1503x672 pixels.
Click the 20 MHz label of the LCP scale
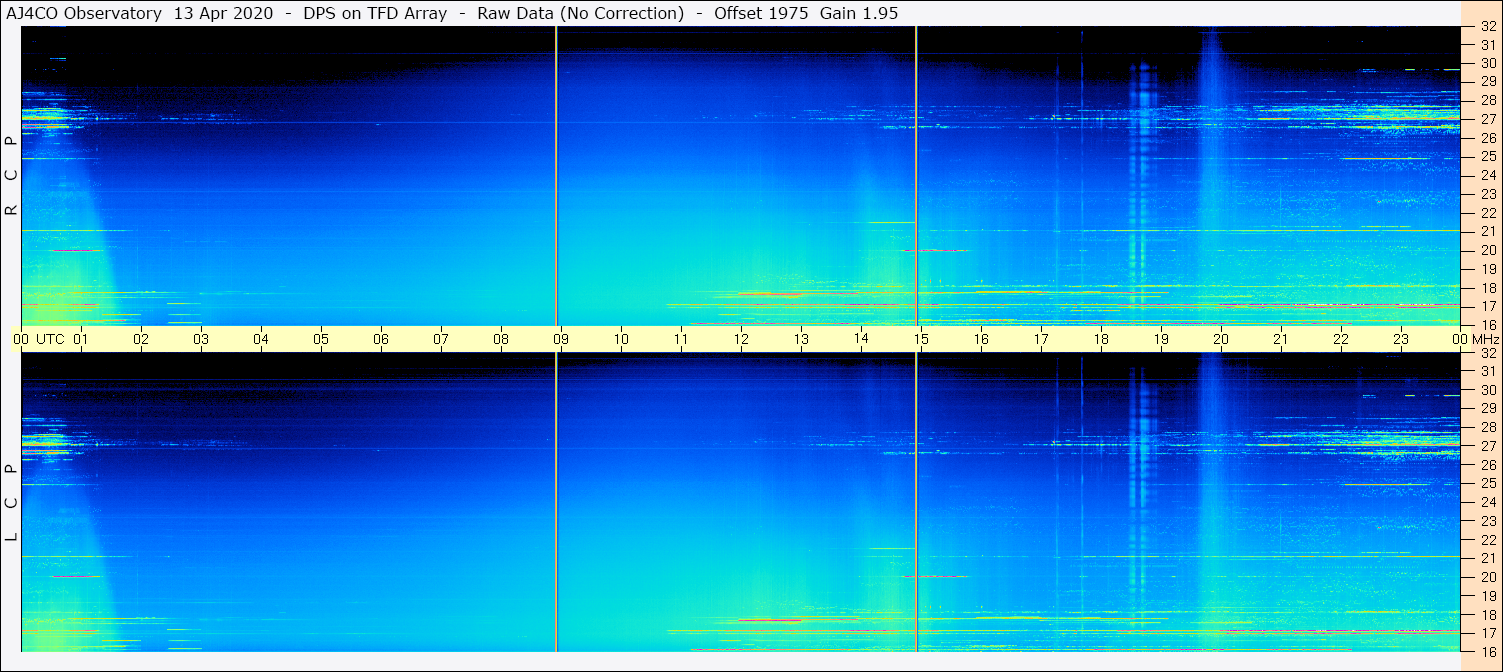[x=1487, y=577]
